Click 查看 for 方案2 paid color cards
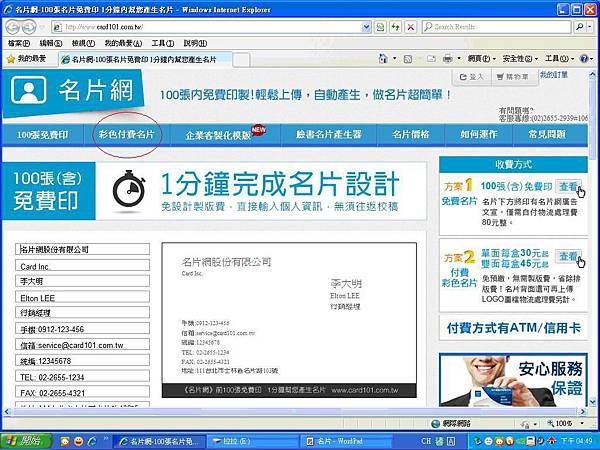 pyautogui.click(x=568, y=256)
